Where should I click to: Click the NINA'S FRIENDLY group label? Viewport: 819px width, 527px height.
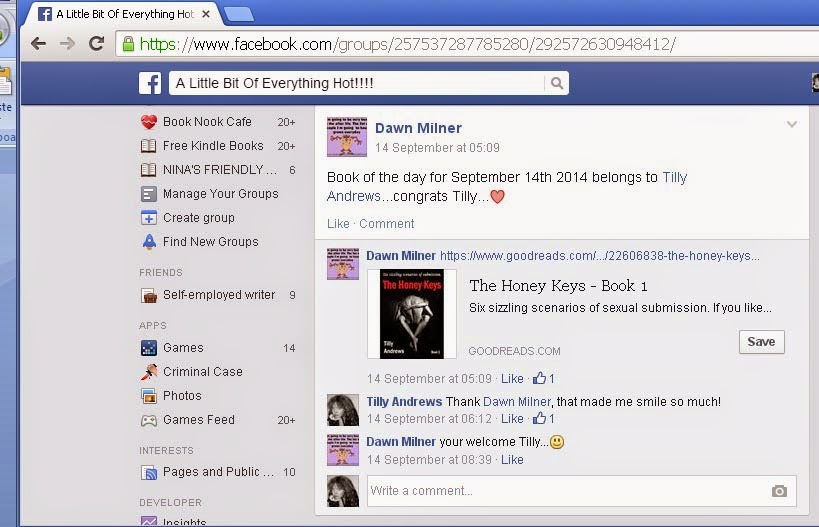[219, 170]
